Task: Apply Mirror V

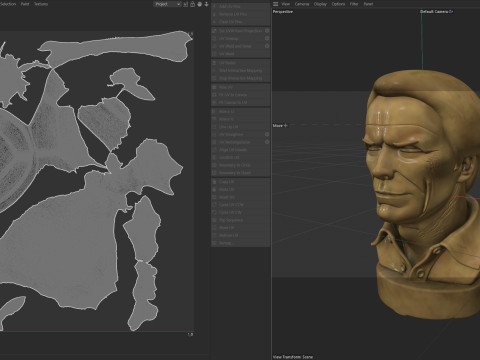Action: [x=241, y=119]
